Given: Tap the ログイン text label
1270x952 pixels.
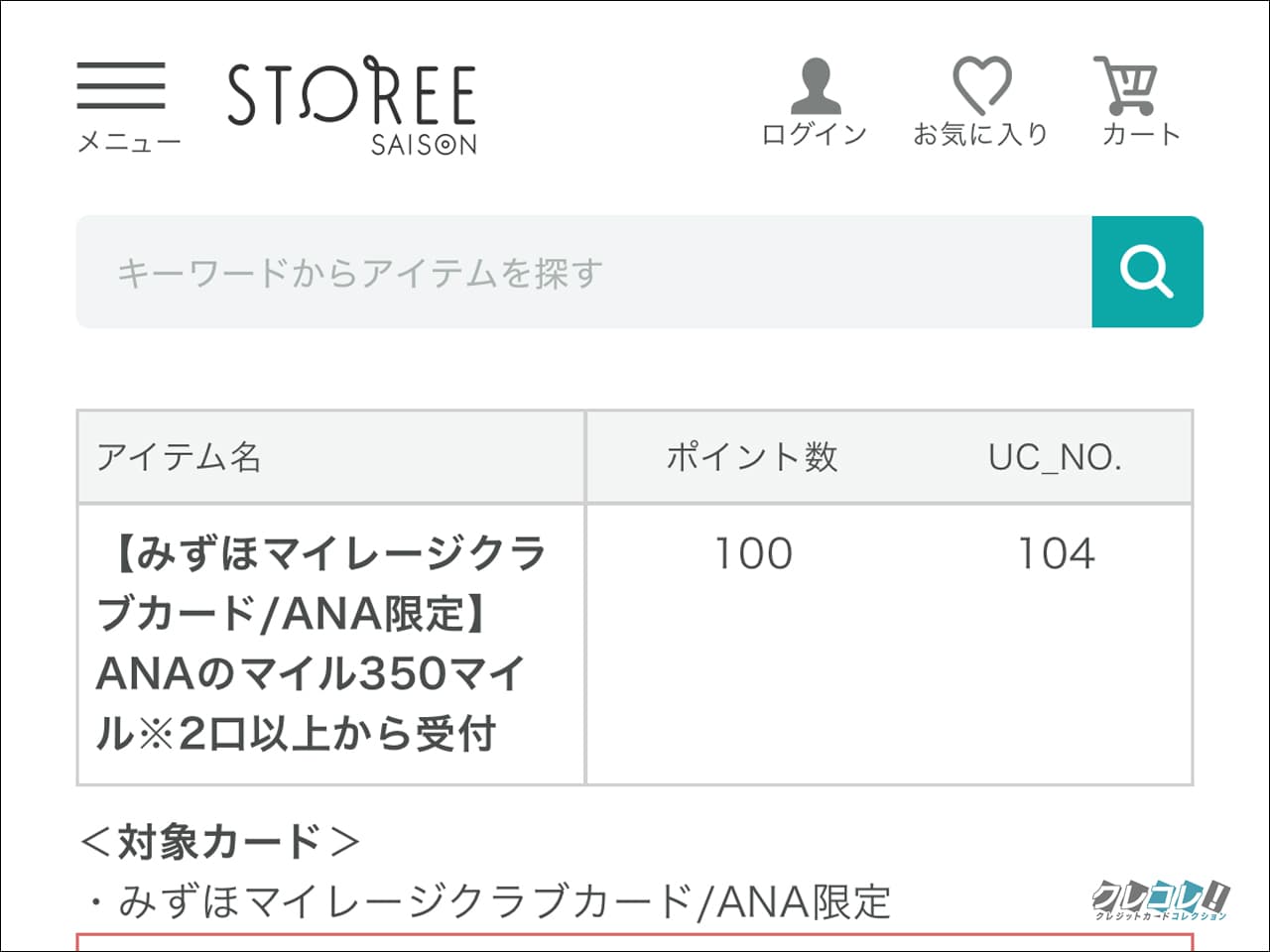Looking at the screenshot, I should 815,134.
